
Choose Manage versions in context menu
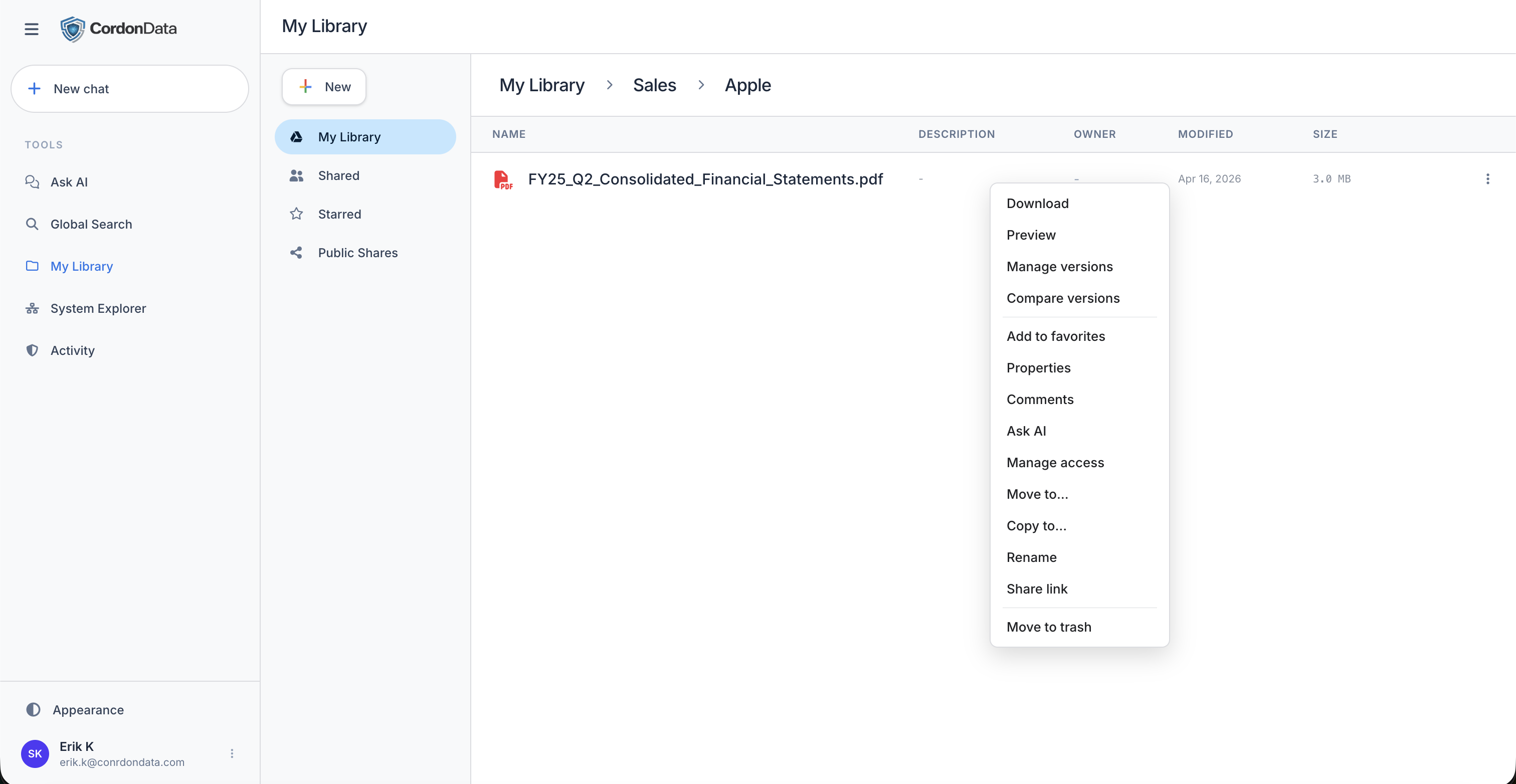pyautogui.click(x=1059, y=267)
